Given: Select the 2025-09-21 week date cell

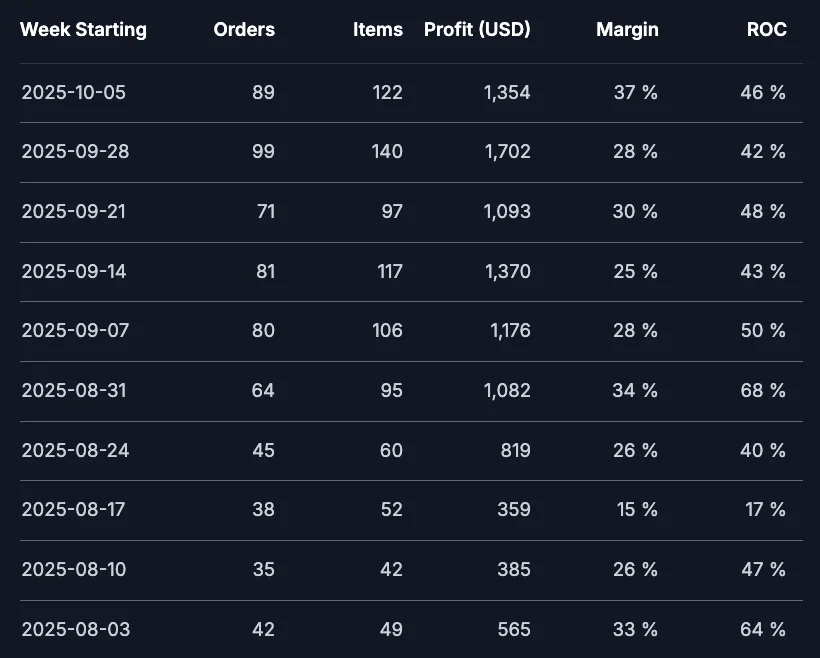Looking at the screenshot, I should click(x=74, y=212).
